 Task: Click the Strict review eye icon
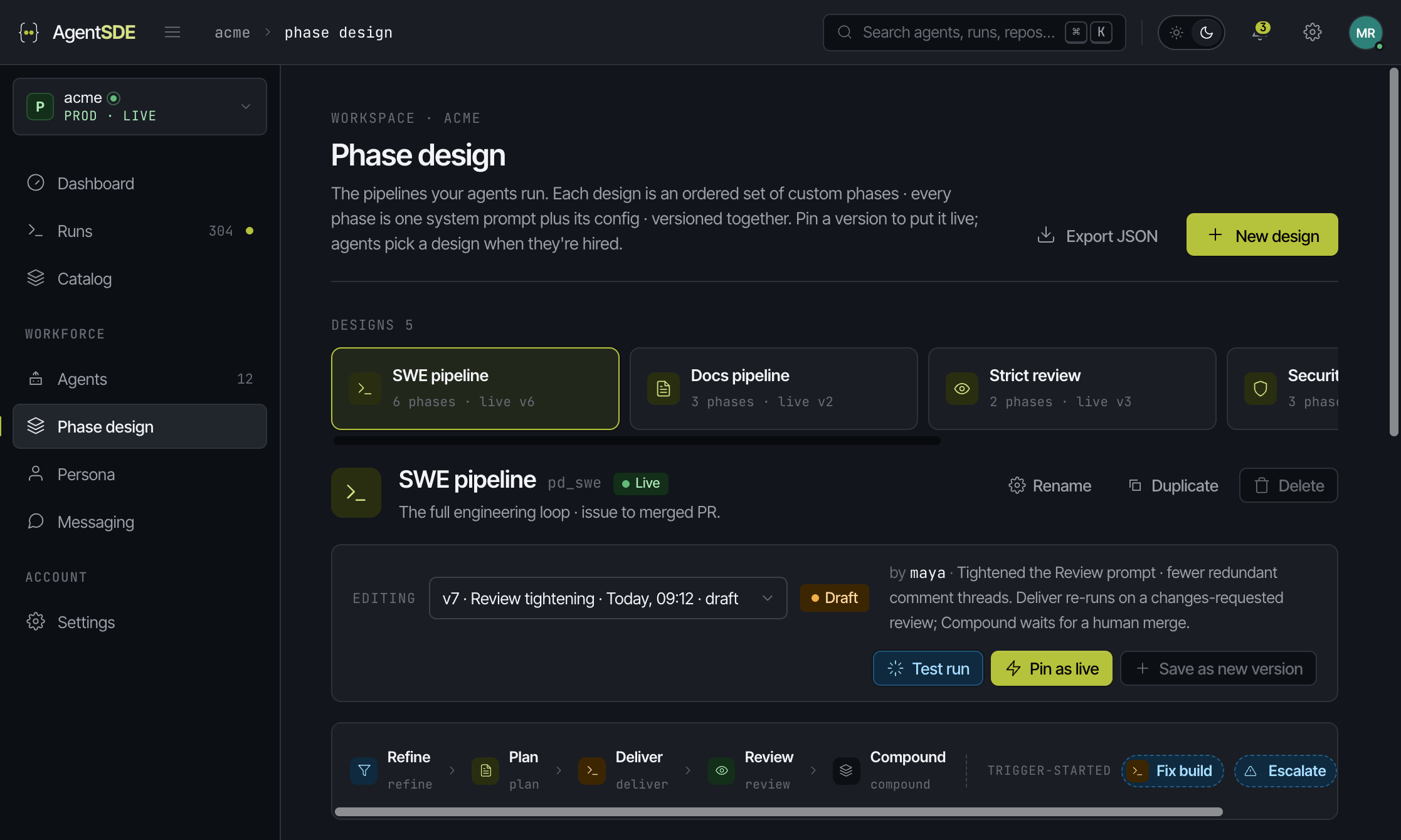point(962,389)
